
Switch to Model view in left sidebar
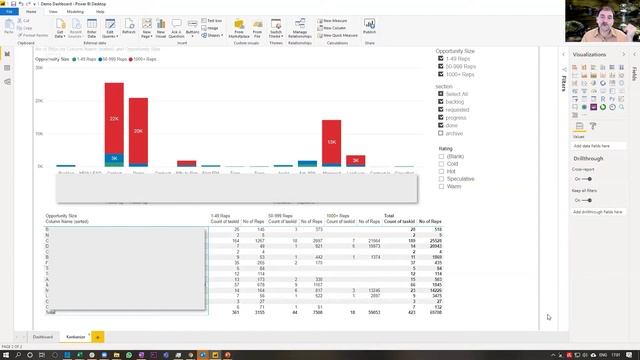click(x=7, y=82)
